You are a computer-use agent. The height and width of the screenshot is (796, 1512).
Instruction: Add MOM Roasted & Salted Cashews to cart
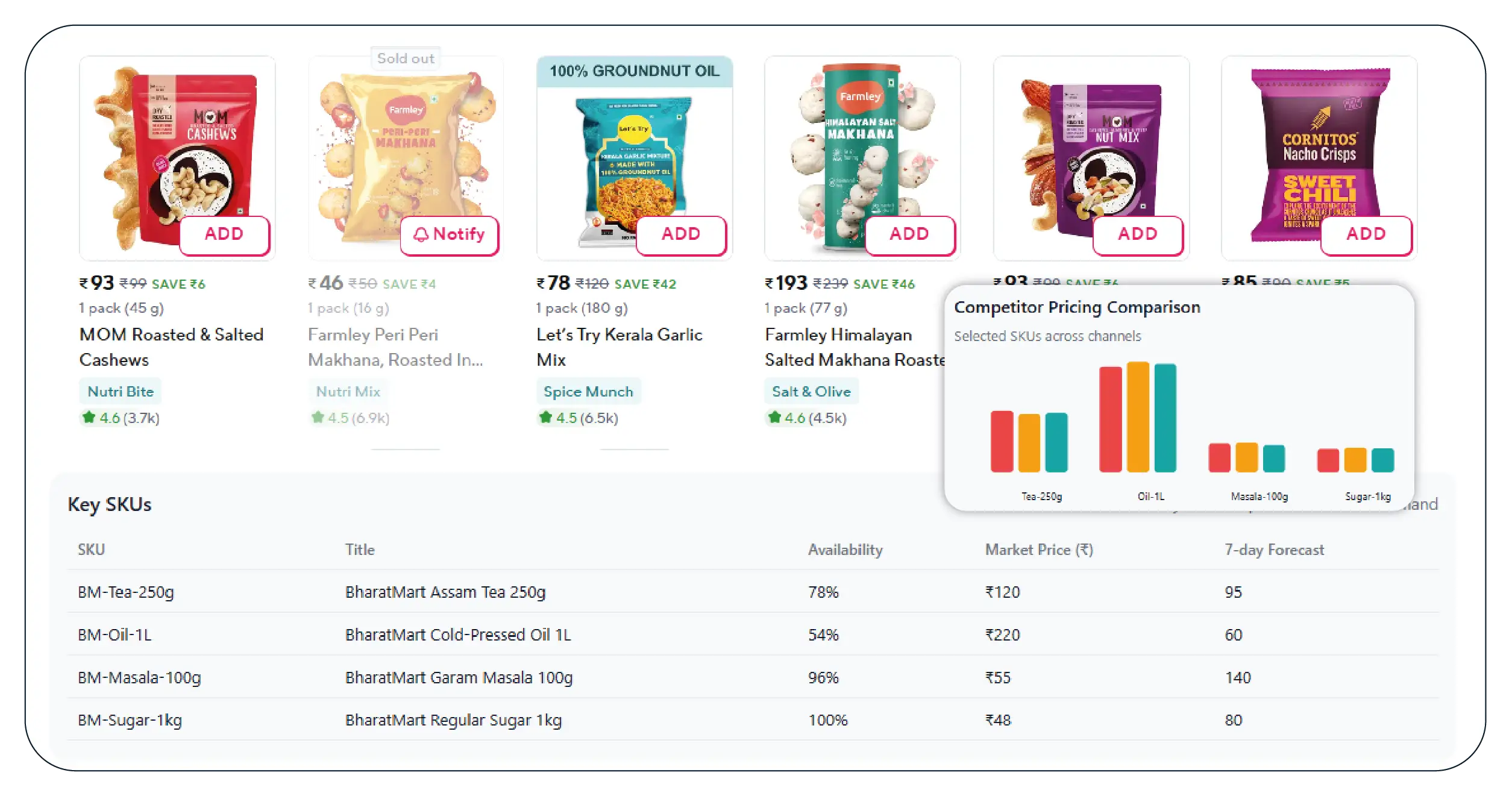[x=224, y=234]
